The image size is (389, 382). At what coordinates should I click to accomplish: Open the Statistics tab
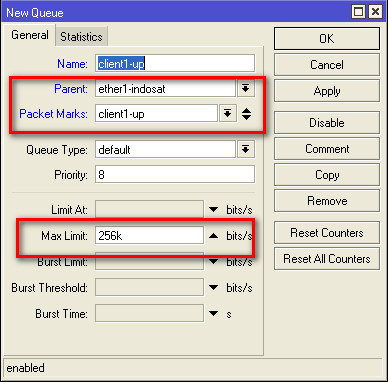pyautogui.click(x=81, y=37)
